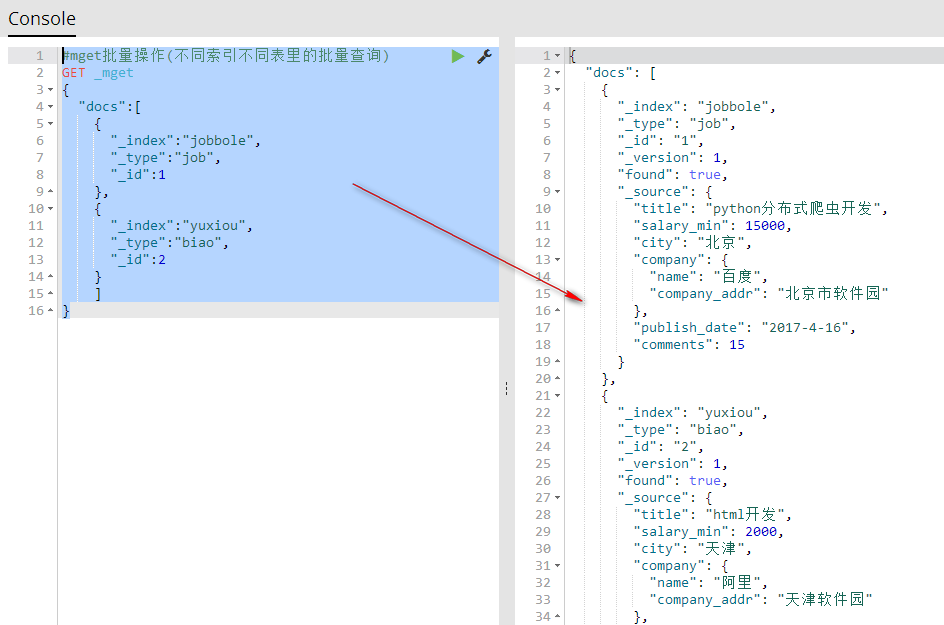944x625 pixels.
Task: Click "_id": "2" in the response
Action: tap(660, 447)
